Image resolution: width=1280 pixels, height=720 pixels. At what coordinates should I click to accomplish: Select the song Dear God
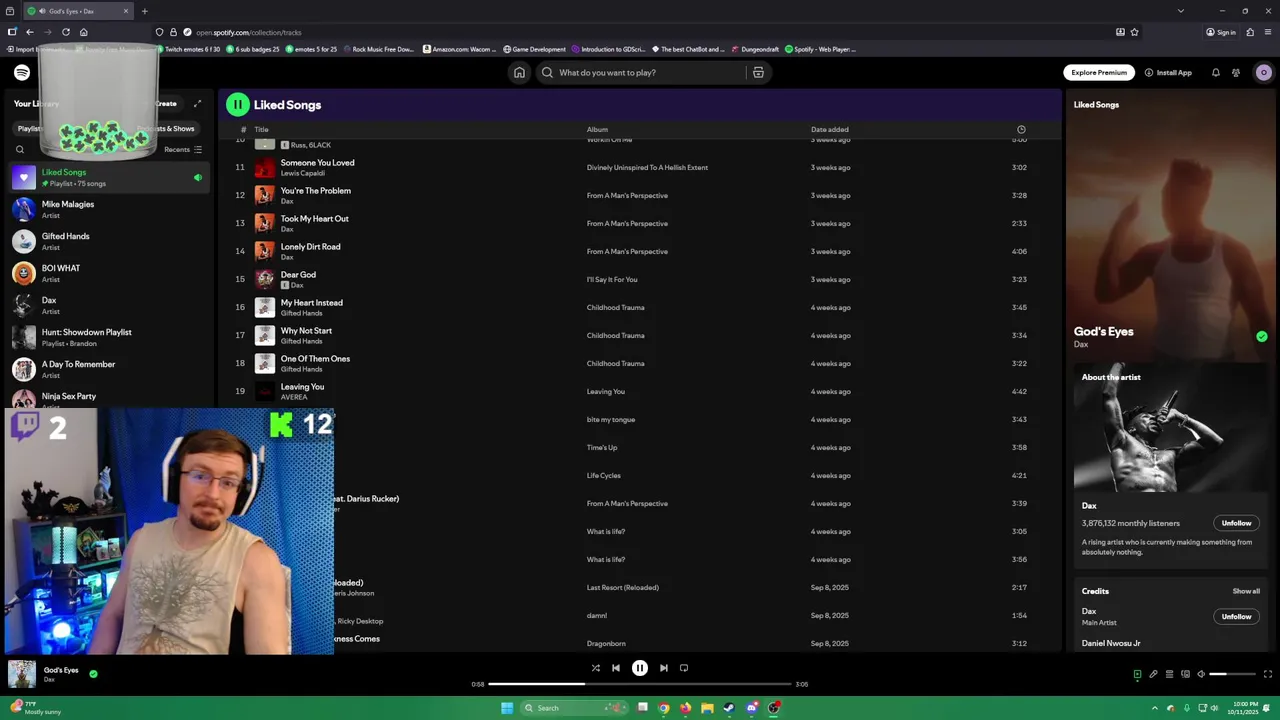pos(298,274)
